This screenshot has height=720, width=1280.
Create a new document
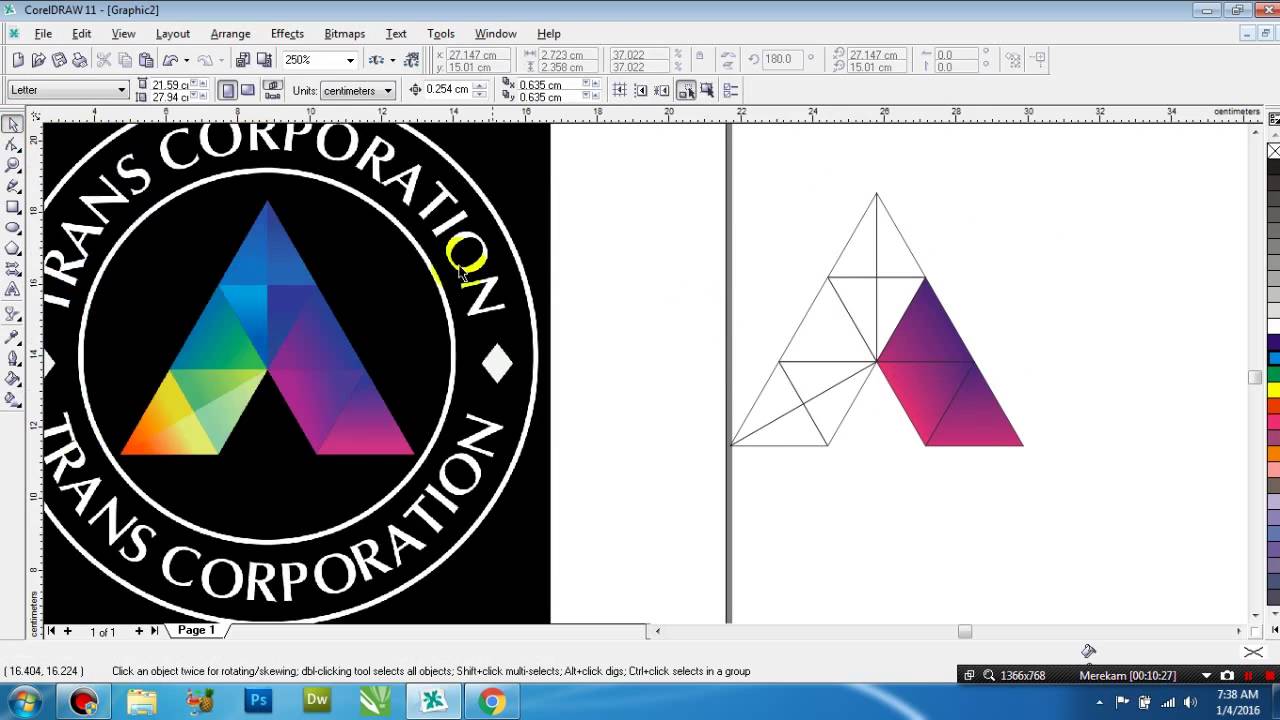18,60
